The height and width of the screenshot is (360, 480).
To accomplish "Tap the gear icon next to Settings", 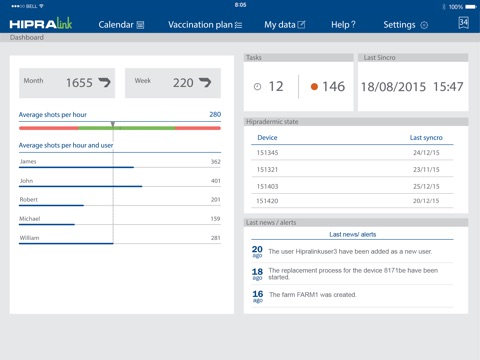I will (x=424, y=25).
